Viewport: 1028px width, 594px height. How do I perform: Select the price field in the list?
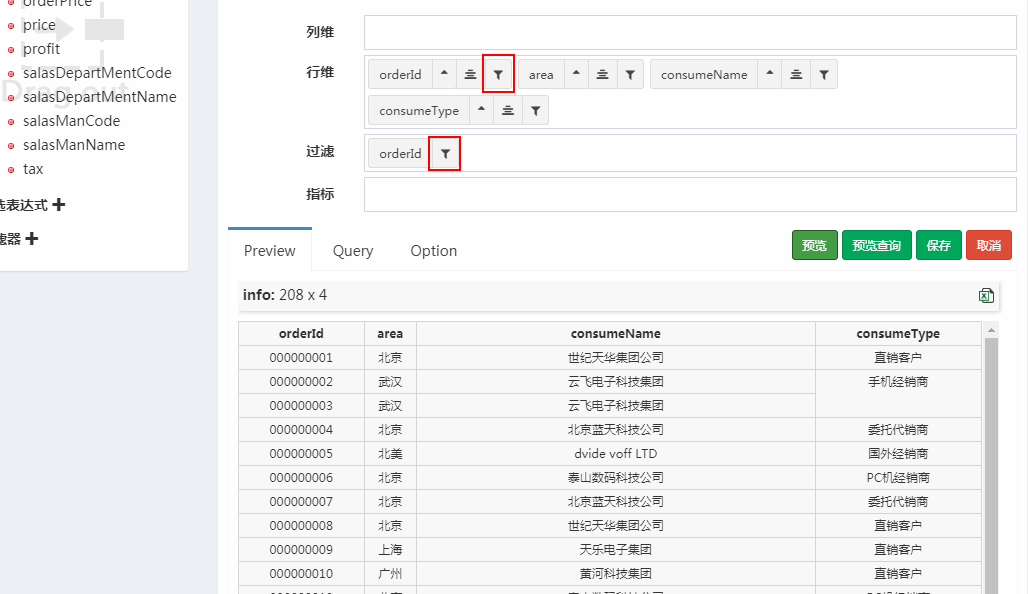pos(39,25)
